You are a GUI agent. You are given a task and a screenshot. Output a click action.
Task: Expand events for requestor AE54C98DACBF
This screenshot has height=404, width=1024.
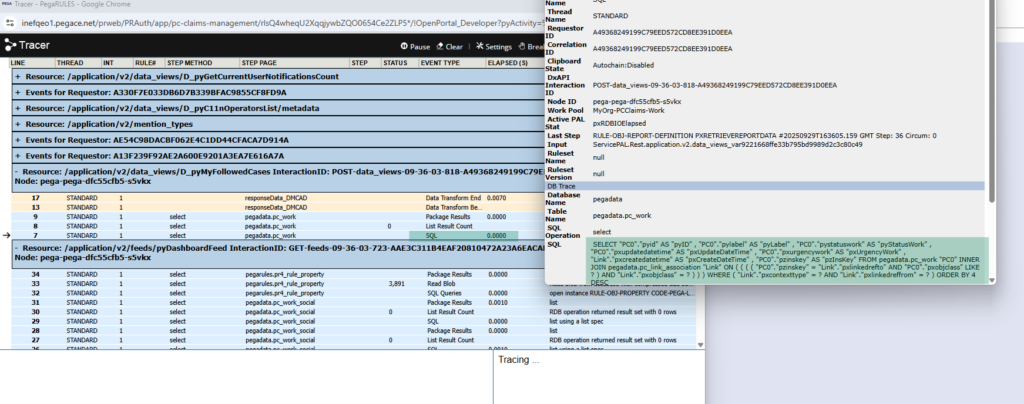(18, 140)
